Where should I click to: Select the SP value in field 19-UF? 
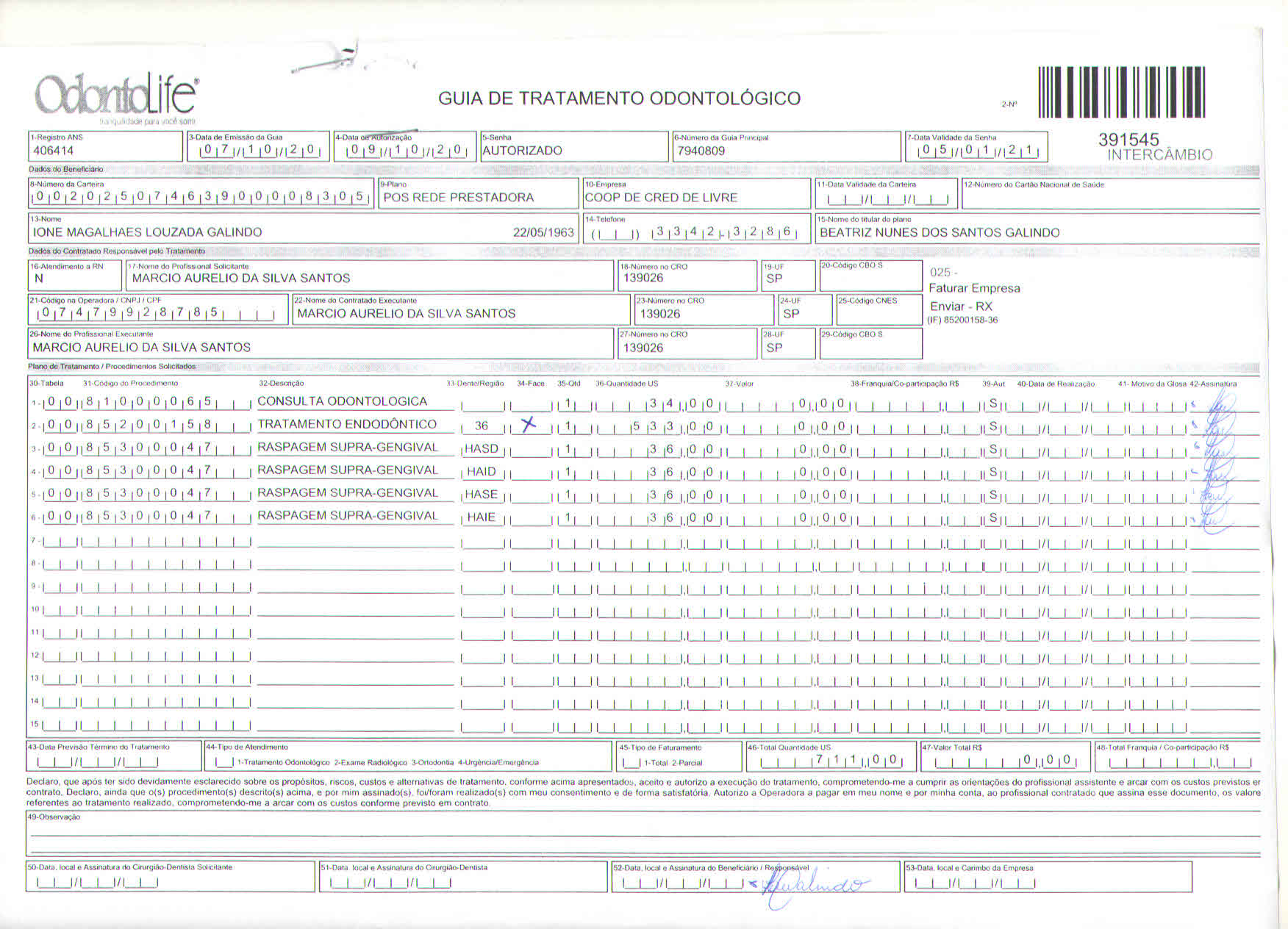pyautogui.click(x=774, y=279)
